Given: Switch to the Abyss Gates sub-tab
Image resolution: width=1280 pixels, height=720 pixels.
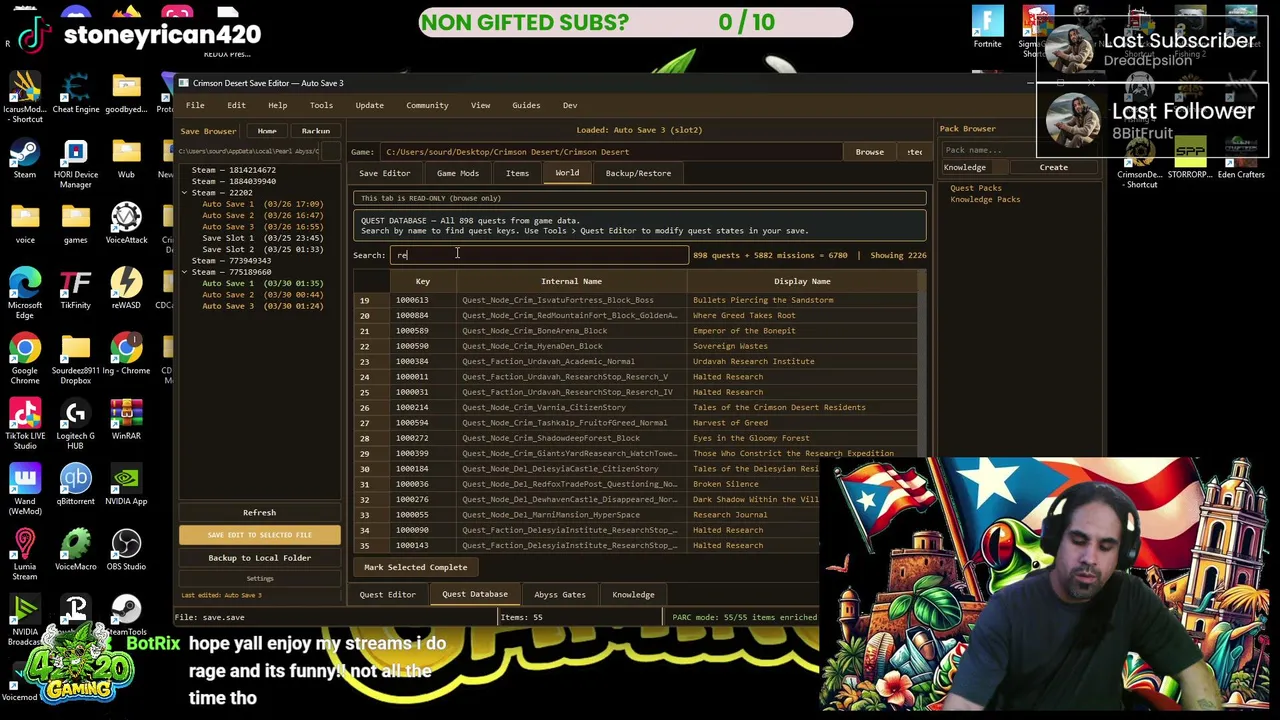Looking at the screenshot, I should (560, 595).
